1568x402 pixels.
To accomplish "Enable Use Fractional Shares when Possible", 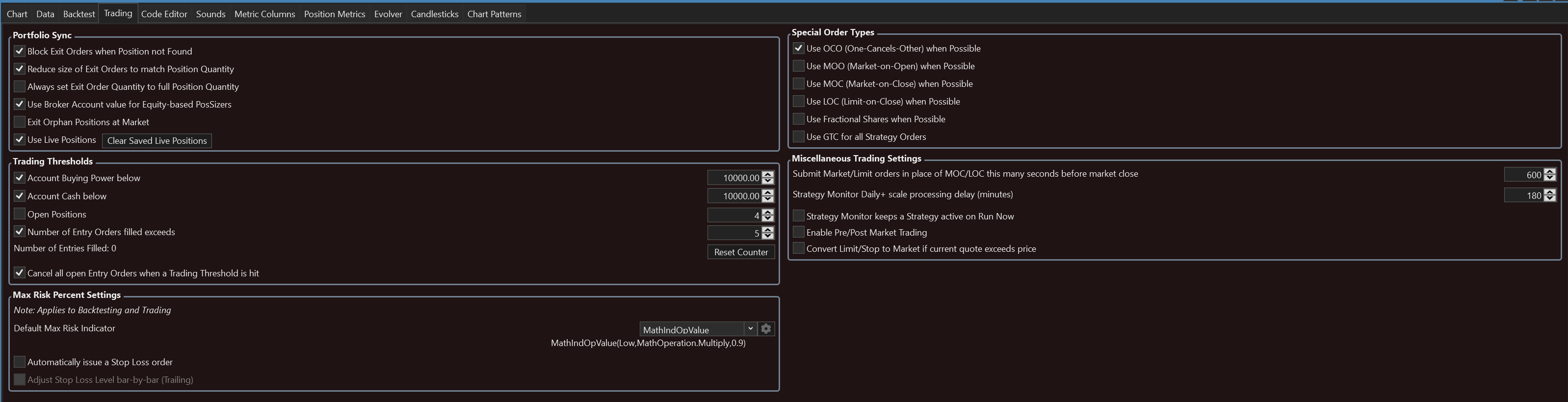I will click(799, 119).
